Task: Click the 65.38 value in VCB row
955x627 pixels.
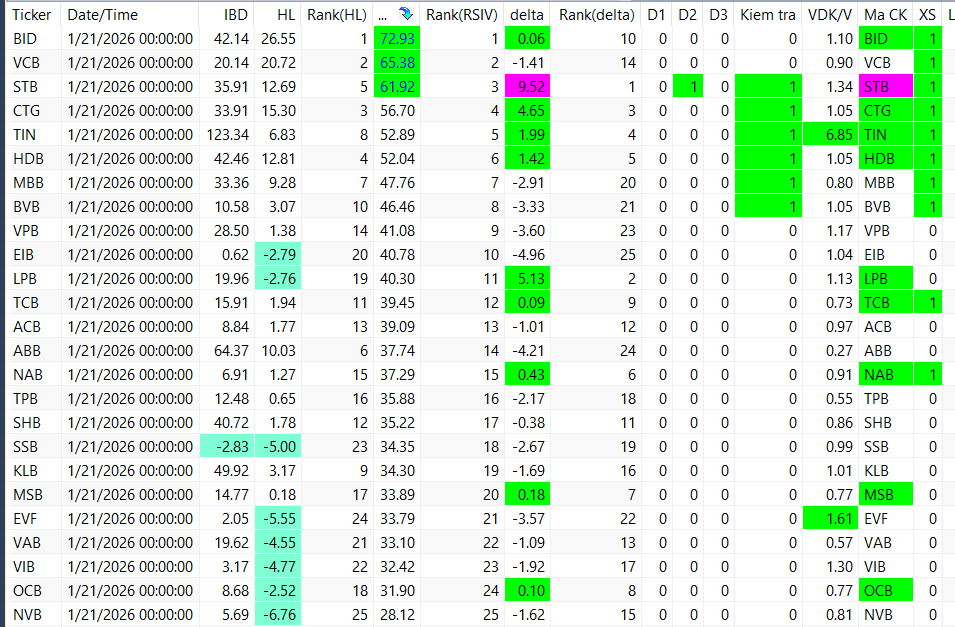Action: pyautogui.click(x=396, y=63)
